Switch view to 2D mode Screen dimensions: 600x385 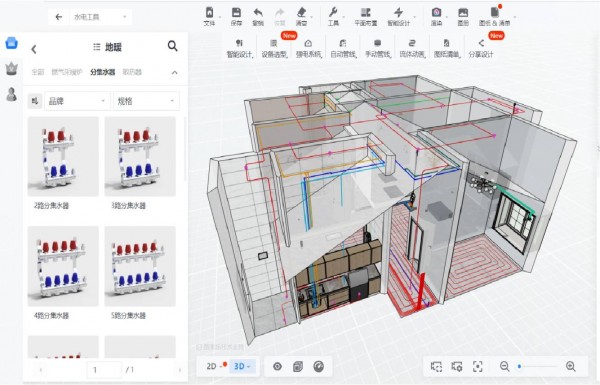pyautogui.click(x=212, y=366)
